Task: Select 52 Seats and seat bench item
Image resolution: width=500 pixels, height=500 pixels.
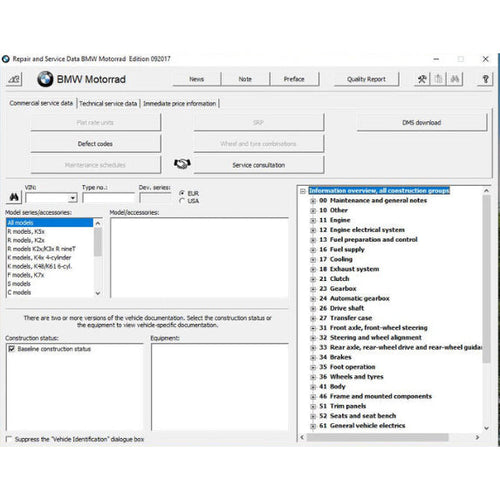Action: [358, 416]
